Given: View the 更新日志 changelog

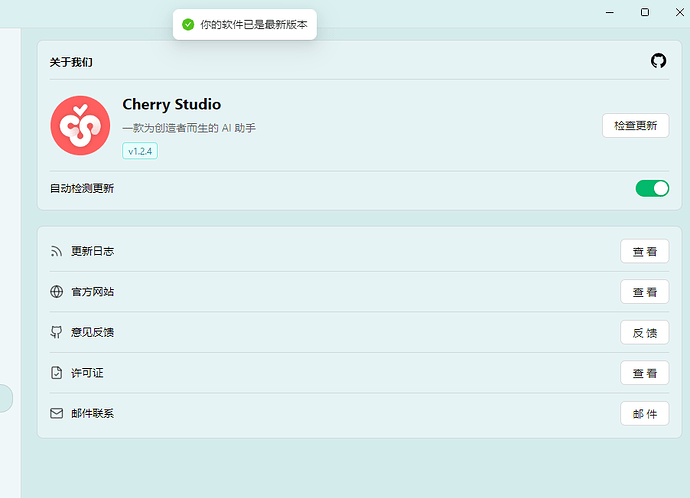Looking at the screenshot, I should pos(645,251).
